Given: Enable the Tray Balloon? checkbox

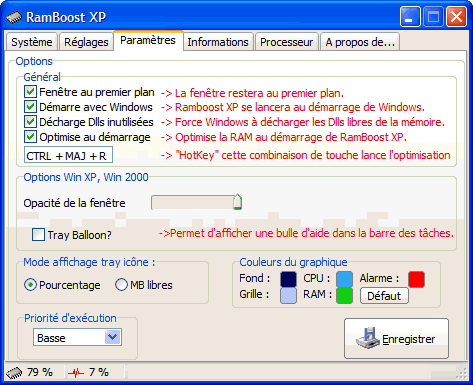Looking at the screenshot, I should coord(38,235).
